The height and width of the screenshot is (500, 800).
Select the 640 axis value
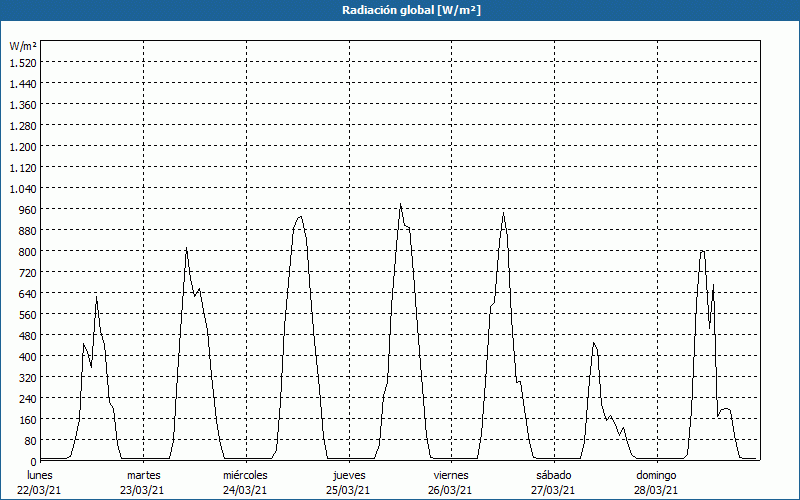27,293
